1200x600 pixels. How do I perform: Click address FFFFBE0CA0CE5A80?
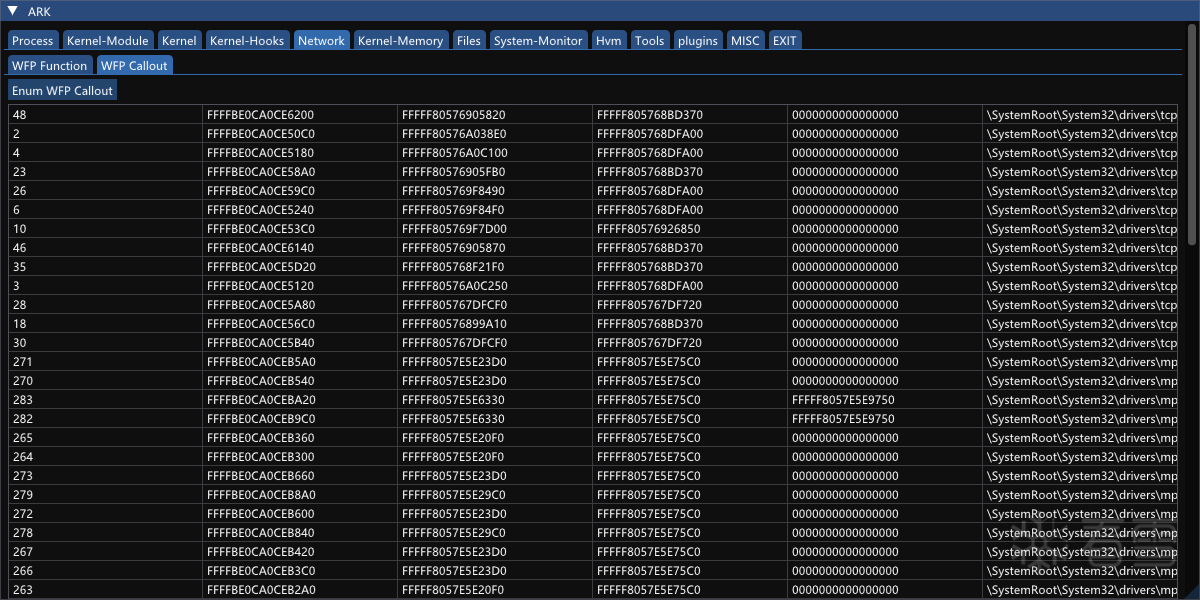tap(300, 305)
